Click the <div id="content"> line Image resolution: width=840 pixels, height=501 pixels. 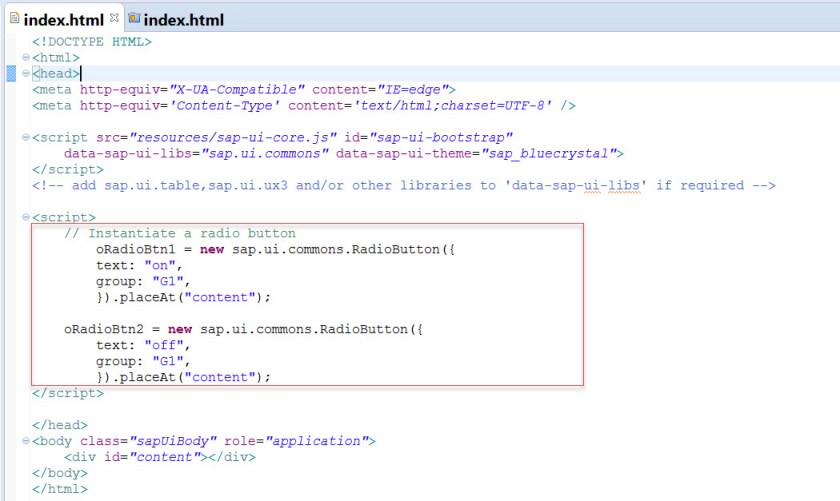point(160,458)
